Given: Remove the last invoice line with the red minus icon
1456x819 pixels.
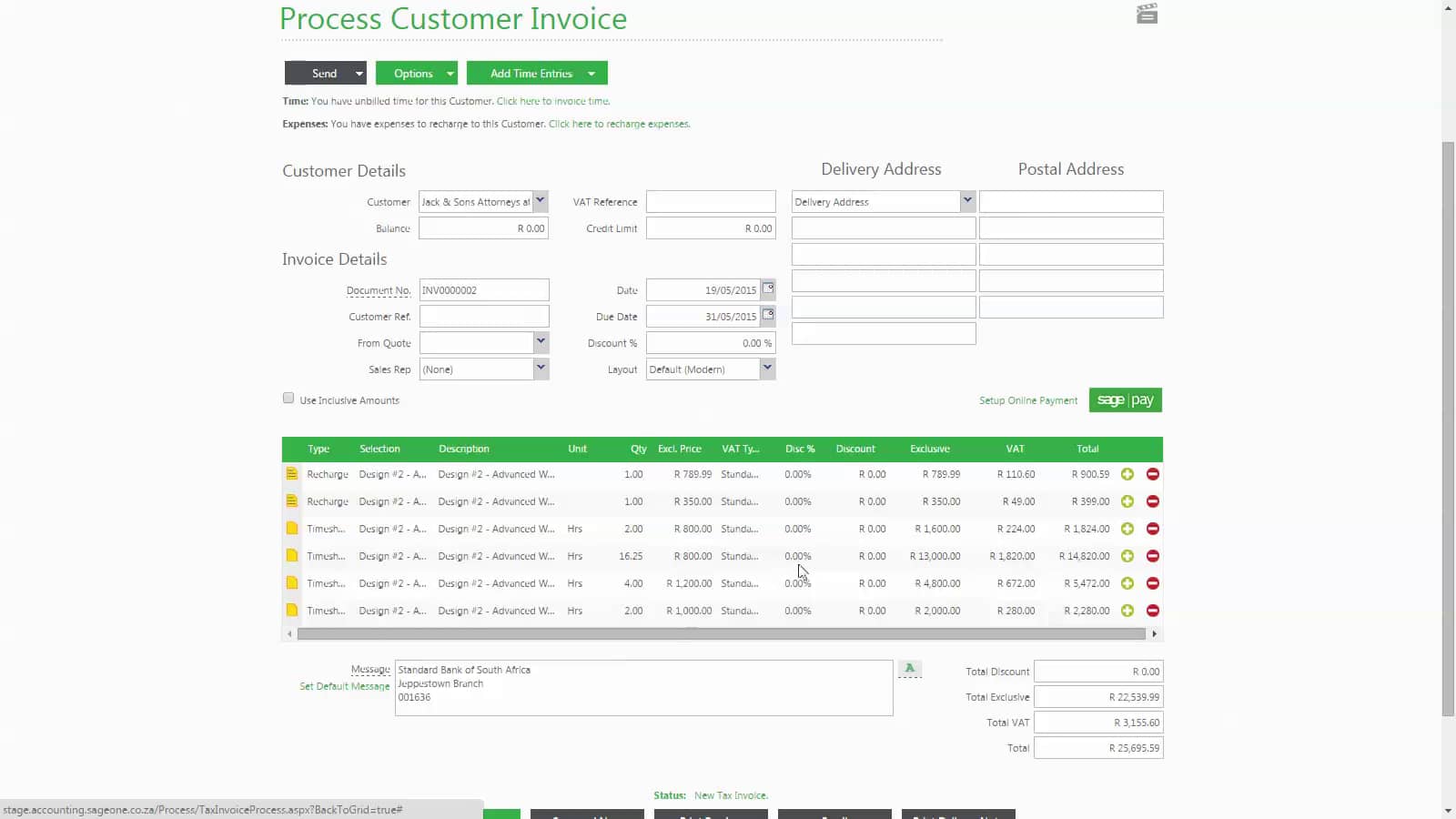Looking at the screenshot, I should (x=1152, y=610).
